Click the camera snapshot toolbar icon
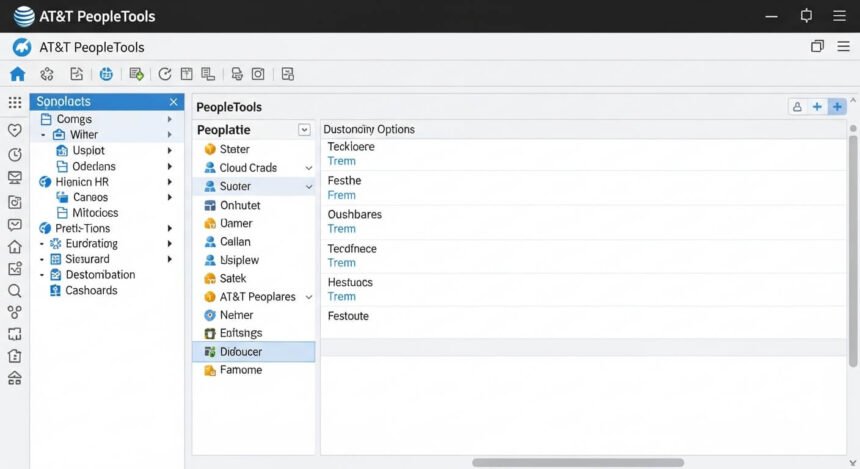Viewport: 860px width, 469px height. (258, 74)
